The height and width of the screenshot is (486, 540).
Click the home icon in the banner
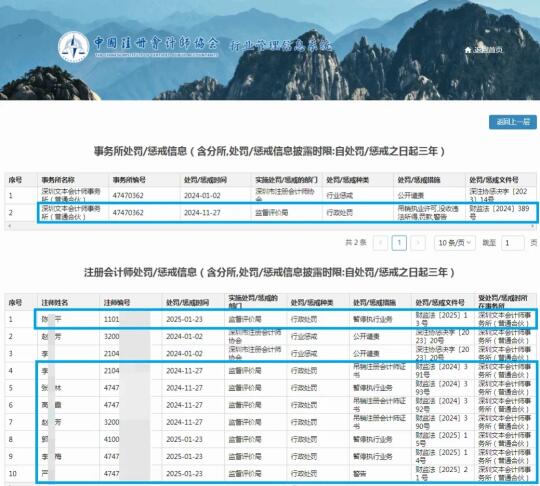[x=468, y=50]
